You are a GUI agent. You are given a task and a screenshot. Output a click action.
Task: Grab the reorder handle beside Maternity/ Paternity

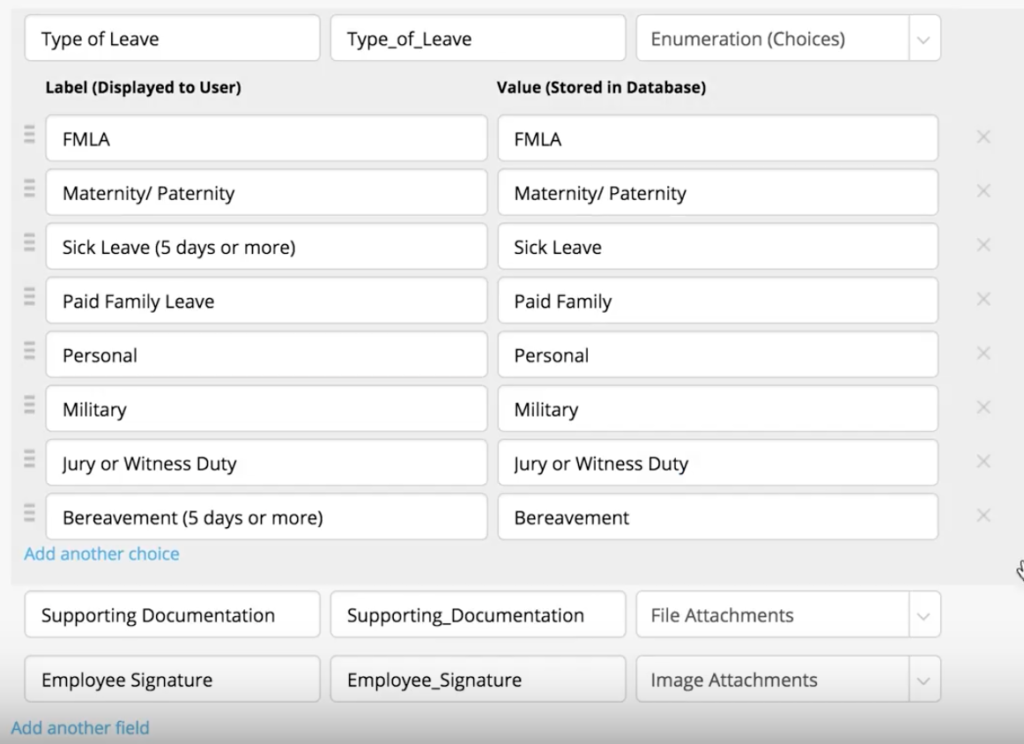pos(30,192)
